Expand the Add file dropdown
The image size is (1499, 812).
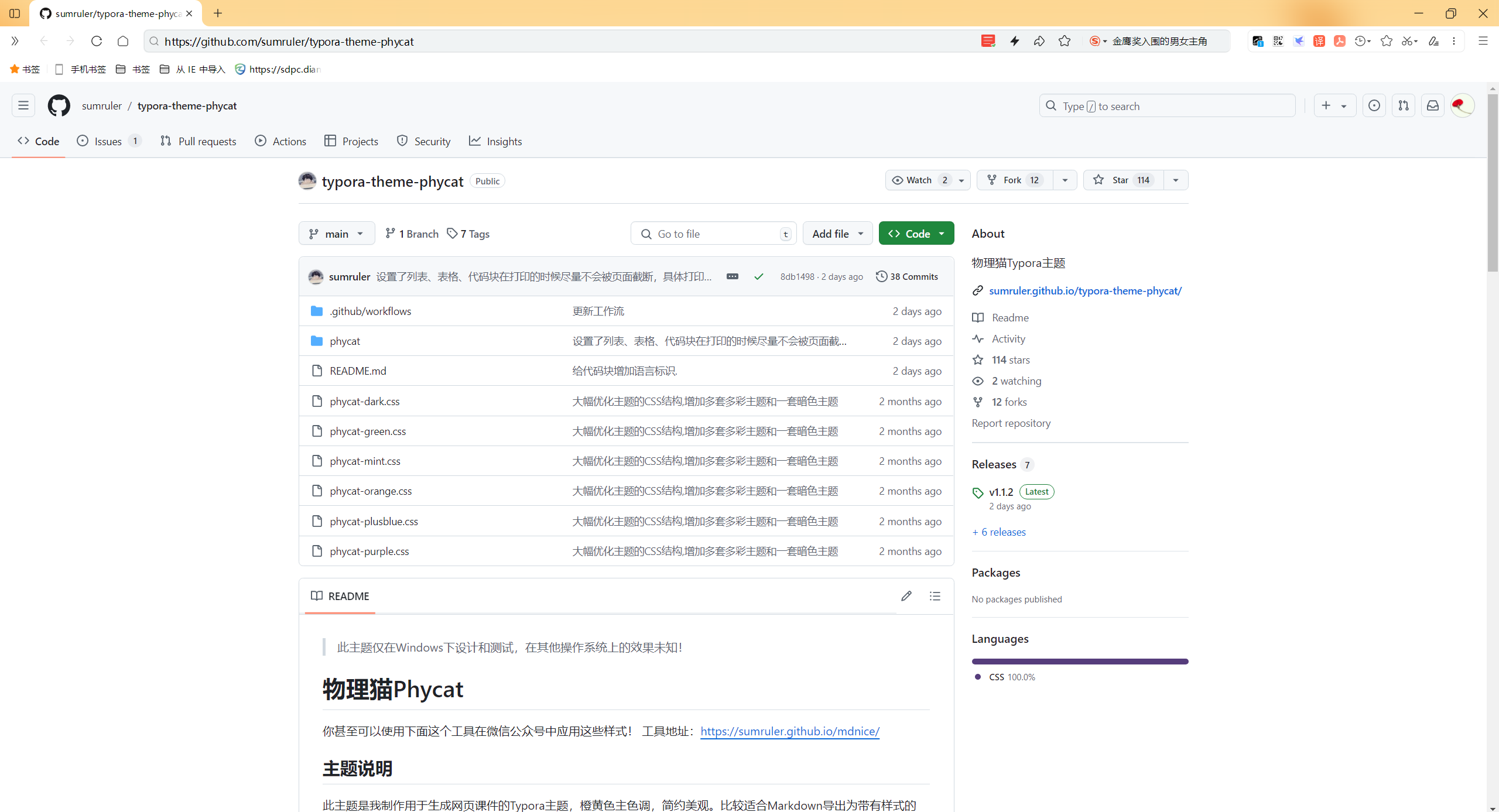[x=837, y=234]
